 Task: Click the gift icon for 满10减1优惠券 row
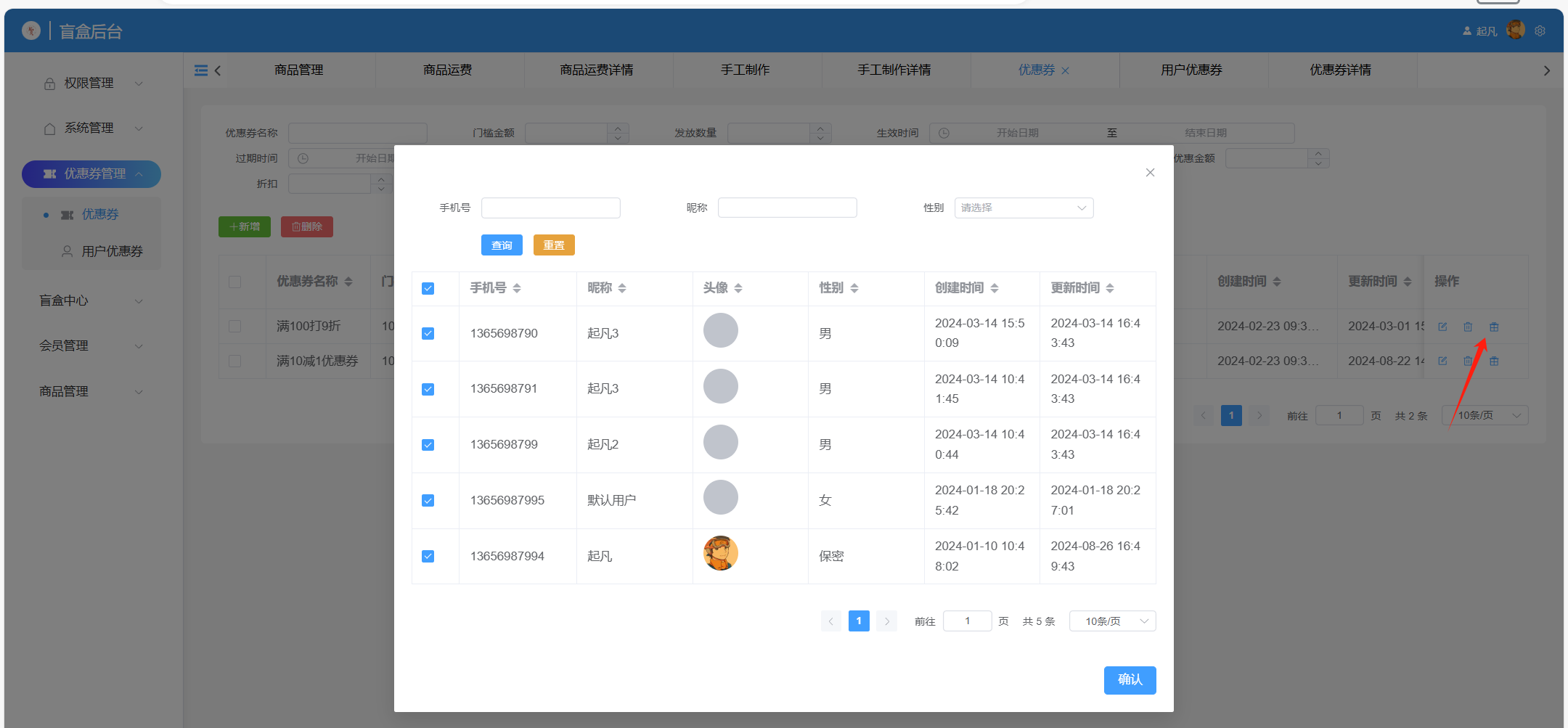(x=1494, y=361)
